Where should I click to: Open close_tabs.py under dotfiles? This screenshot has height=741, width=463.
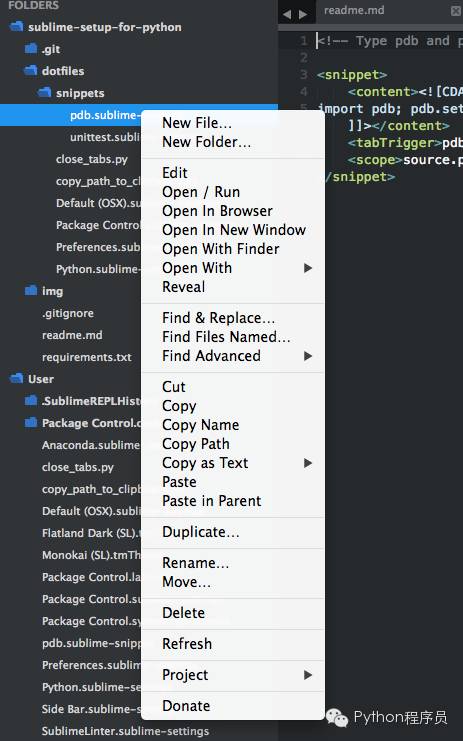coord(92,159)
